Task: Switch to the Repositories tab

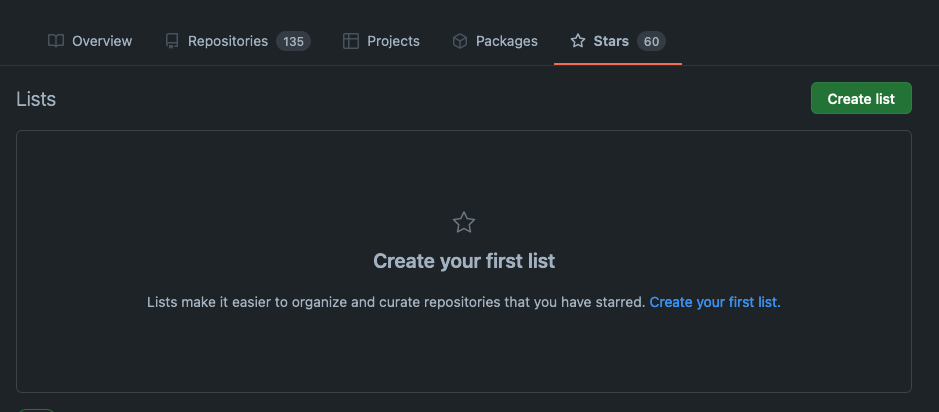Action: tap(228, 41)
